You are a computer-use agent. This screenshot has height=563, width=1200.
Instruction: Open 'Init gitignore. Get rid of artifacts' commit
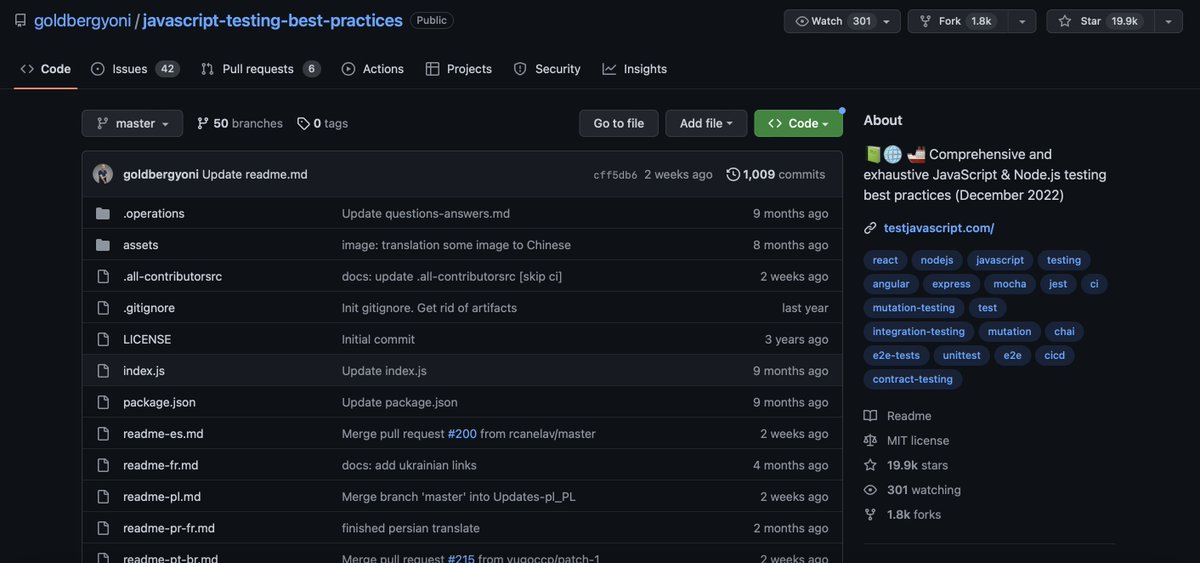(x=429, y=308)
